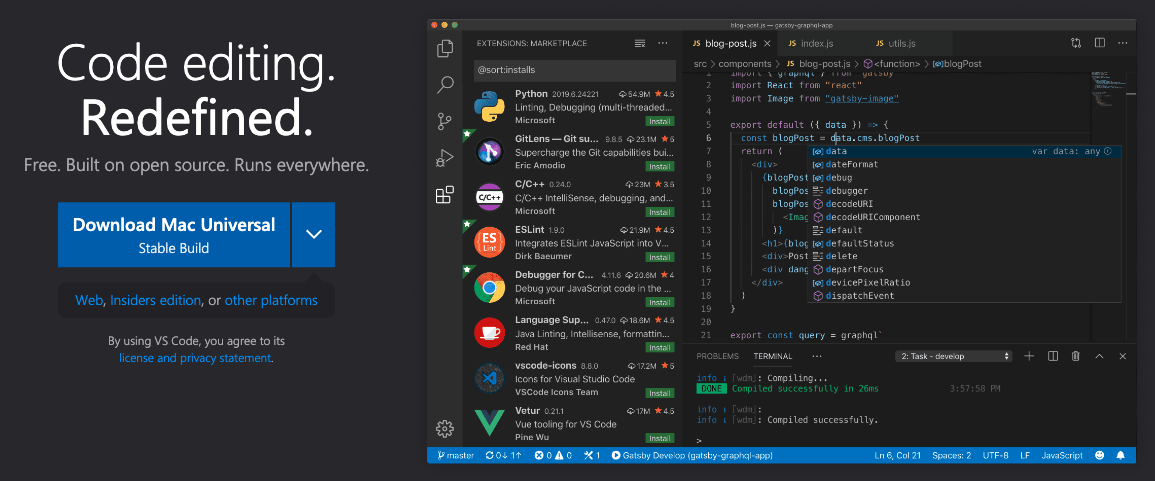Click the @sort:installs extension search field
1155x481 pixels.
(573, 72)
